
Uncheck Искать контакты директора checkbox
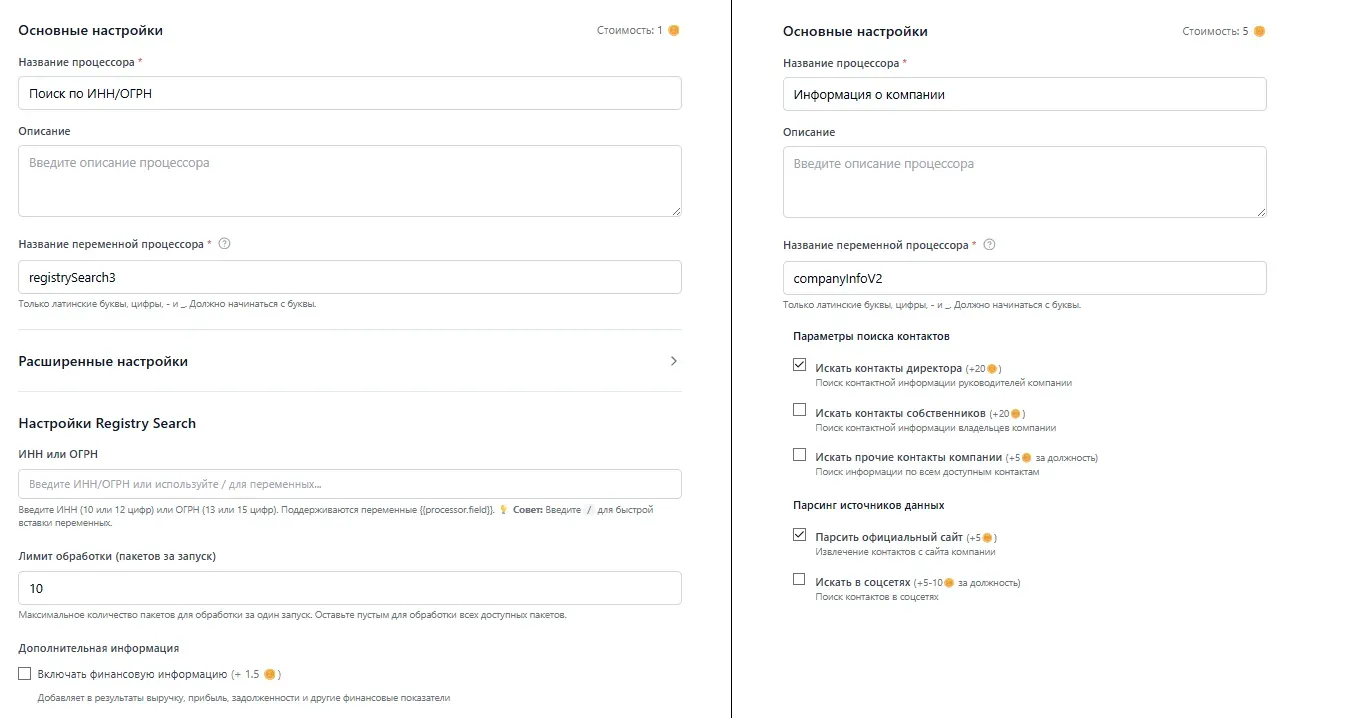tap(799, 366)
